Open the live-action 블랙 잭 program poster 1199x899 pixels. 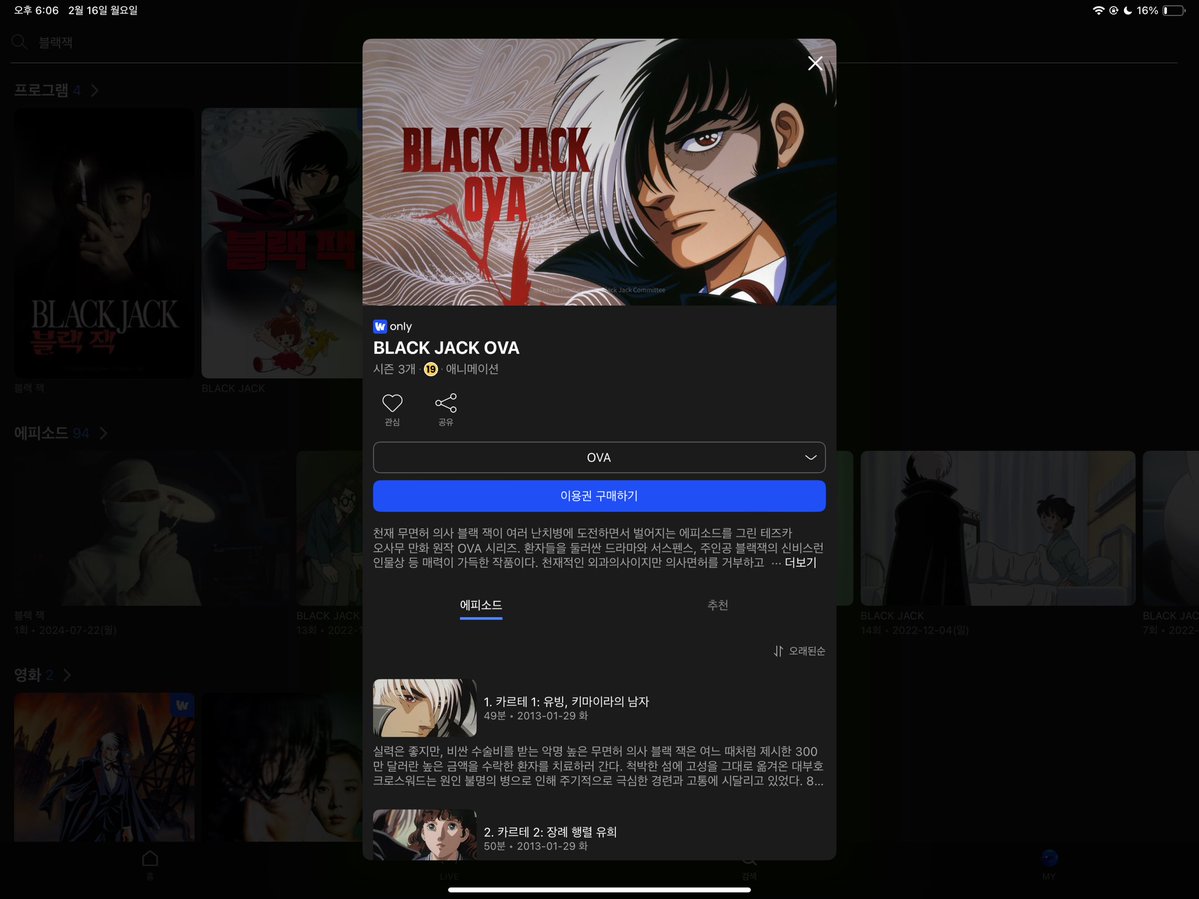[x=104, y=243]
